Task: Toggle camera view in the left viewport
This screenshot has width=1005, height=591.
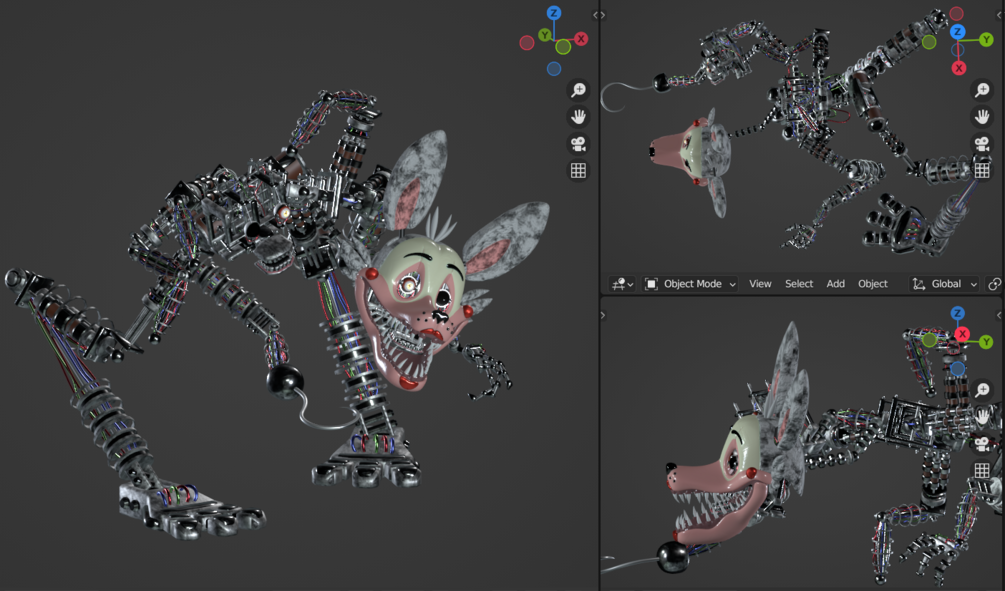Action: [x=578, y=144]
